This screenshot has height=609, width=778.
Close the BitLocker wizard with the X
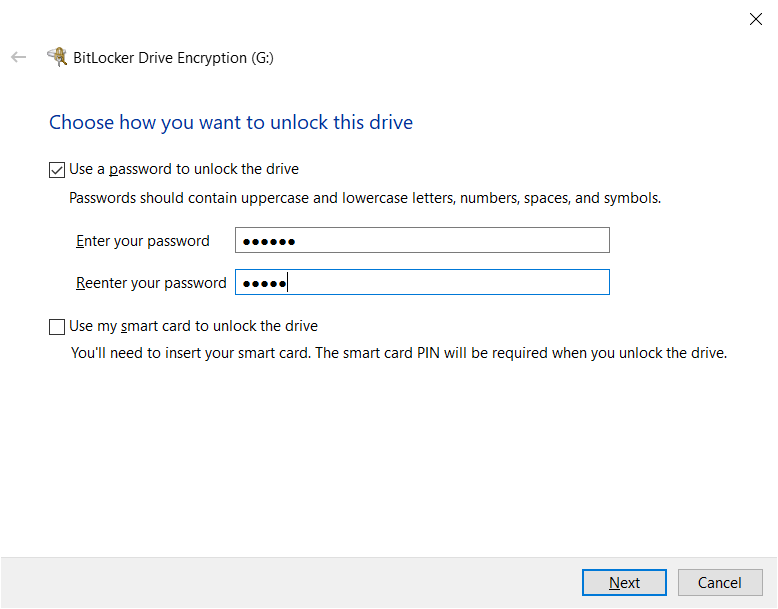coord(756,19)
